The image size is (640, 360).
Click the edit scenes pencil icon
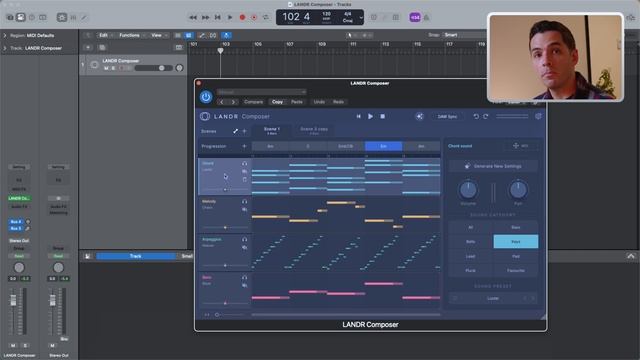pos(235,131)
